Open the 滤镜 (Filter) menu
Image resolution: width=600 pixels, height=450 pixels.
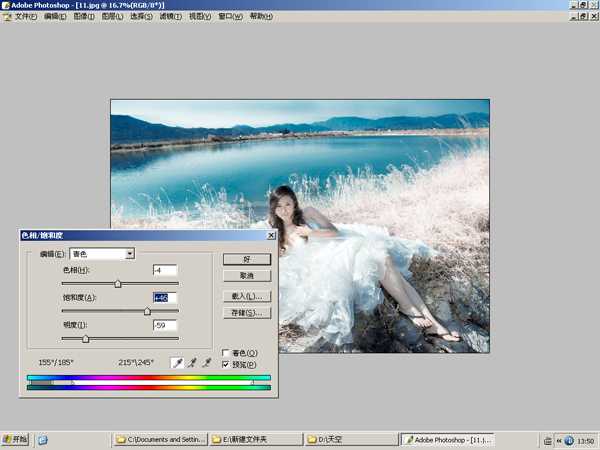point(170,17)
